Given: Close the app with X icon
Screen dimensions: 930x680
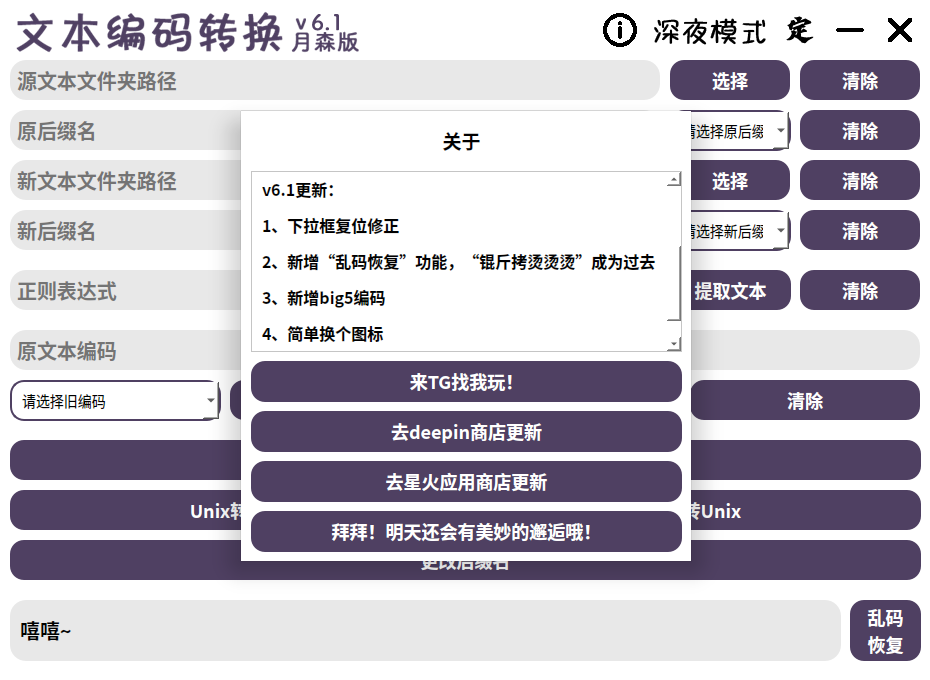Looking at the screenshot, I should coord(899,30).
